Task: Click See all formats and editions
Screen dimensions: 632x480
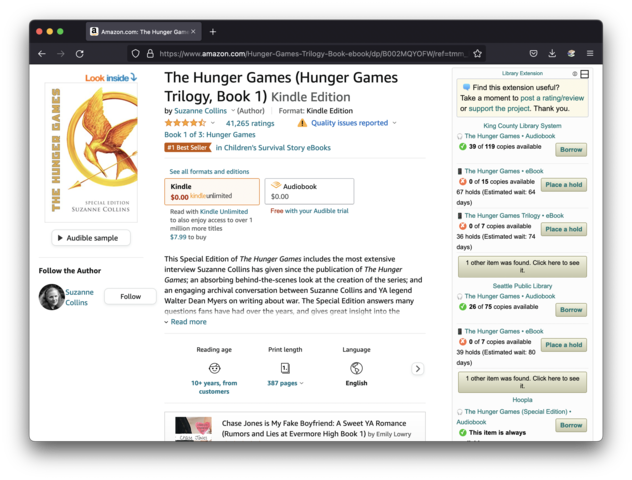Action: pos(209,171)
